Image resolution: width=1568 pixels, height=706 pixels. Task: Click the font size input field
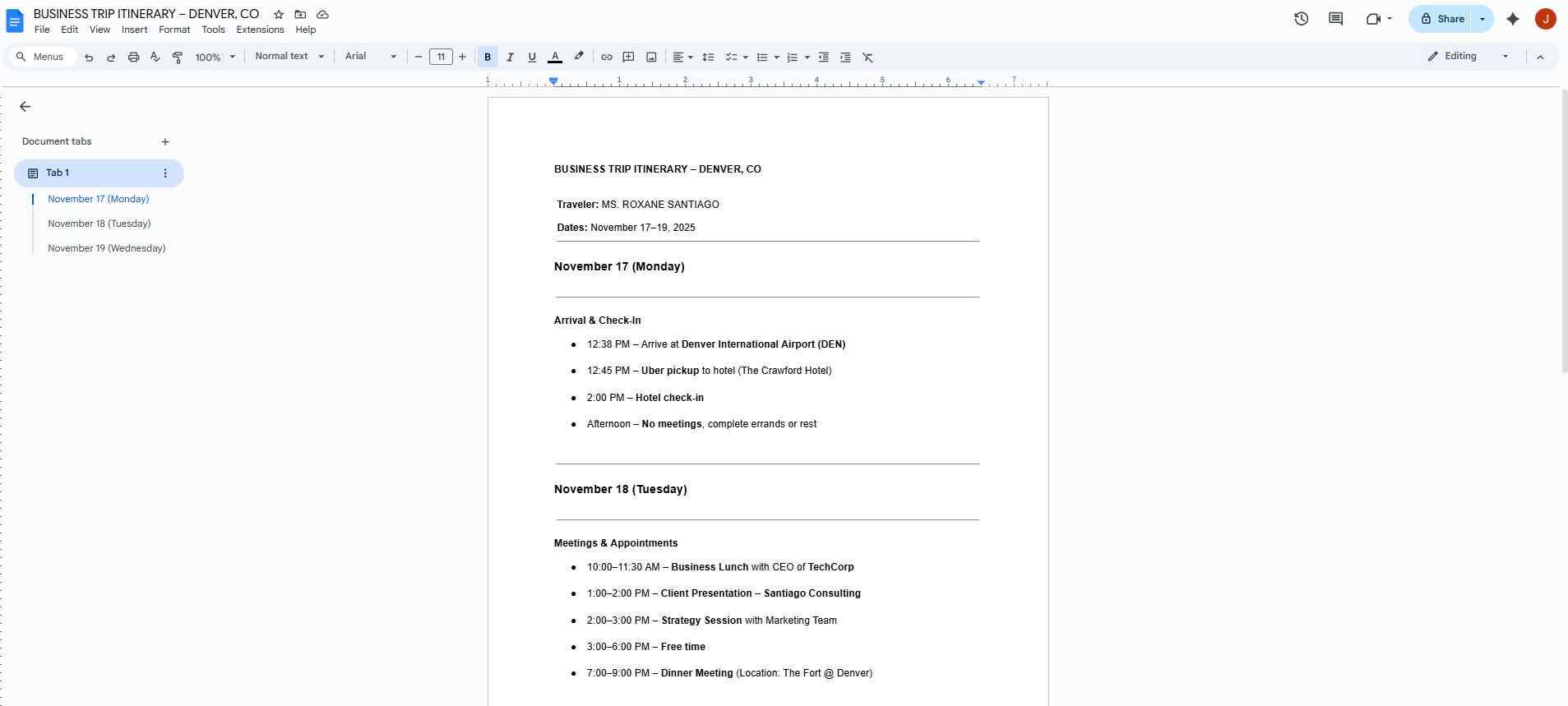[441, 58]
